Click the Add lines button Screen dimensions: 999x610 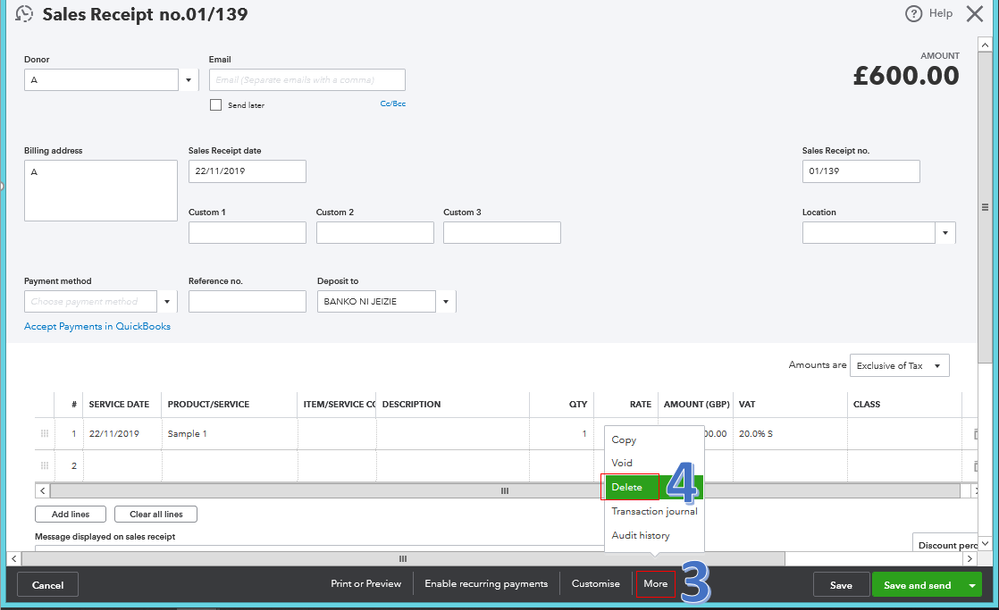pyautogui.click(x=71, y=514)
